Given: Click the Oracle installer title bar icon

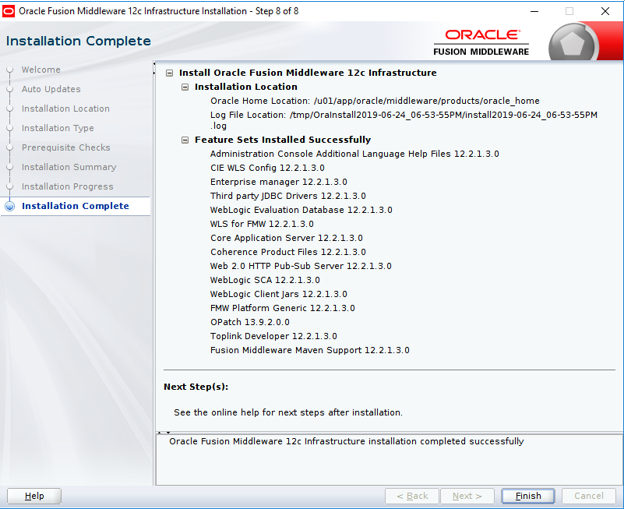Looking at the screenshot, I should pyautogui.click(x=10, y=11).
